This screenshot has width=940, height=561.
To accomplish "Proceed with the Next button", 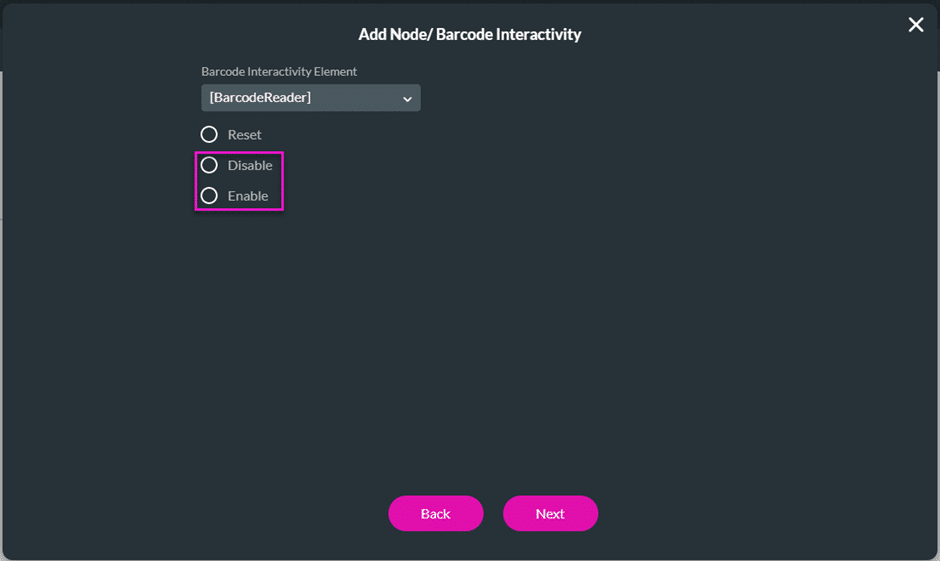I will [550, 513].
